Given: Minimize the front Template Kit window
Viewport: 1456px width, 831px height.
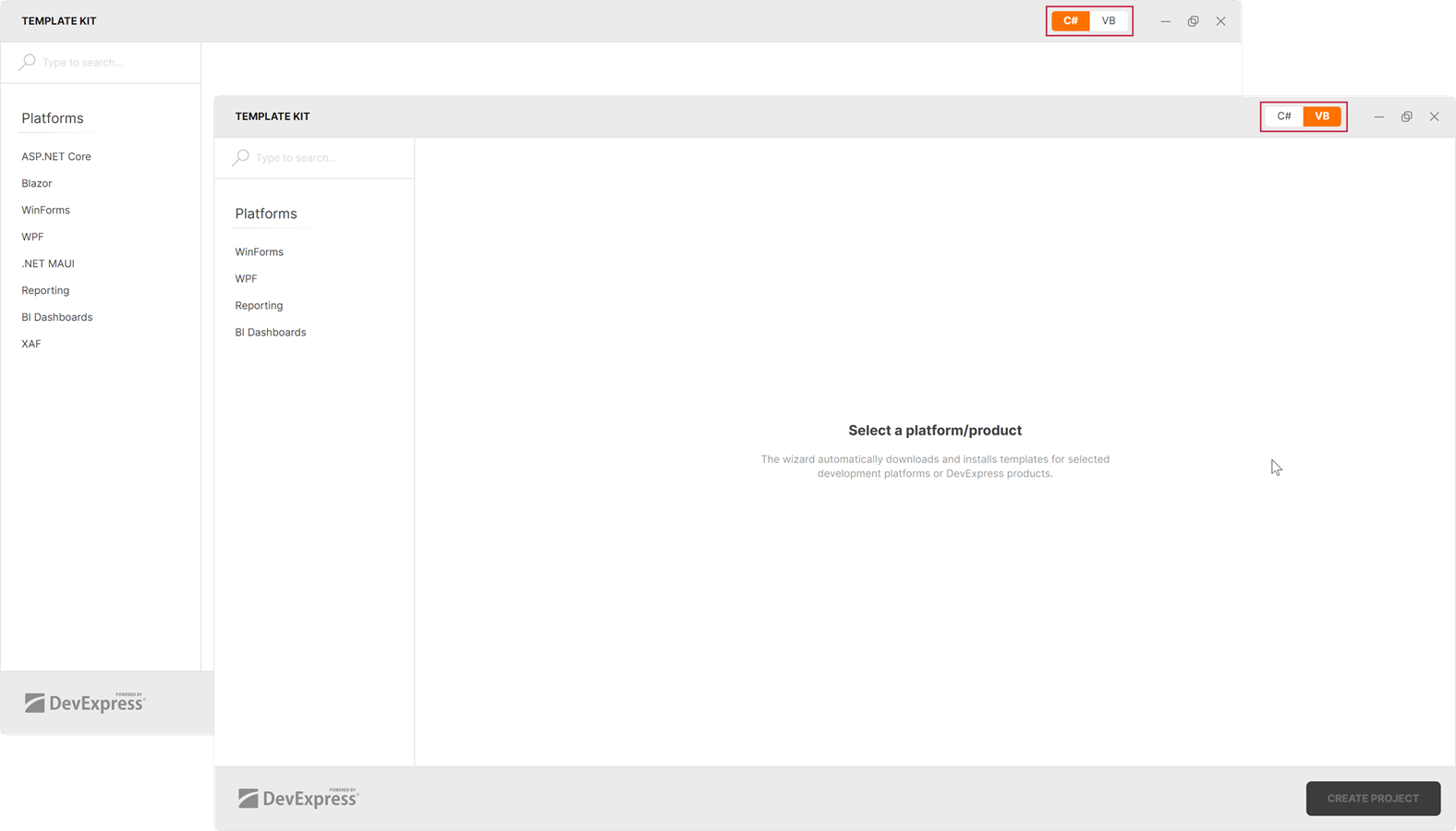Looking at the screenshot, I should coord(1378,117).
